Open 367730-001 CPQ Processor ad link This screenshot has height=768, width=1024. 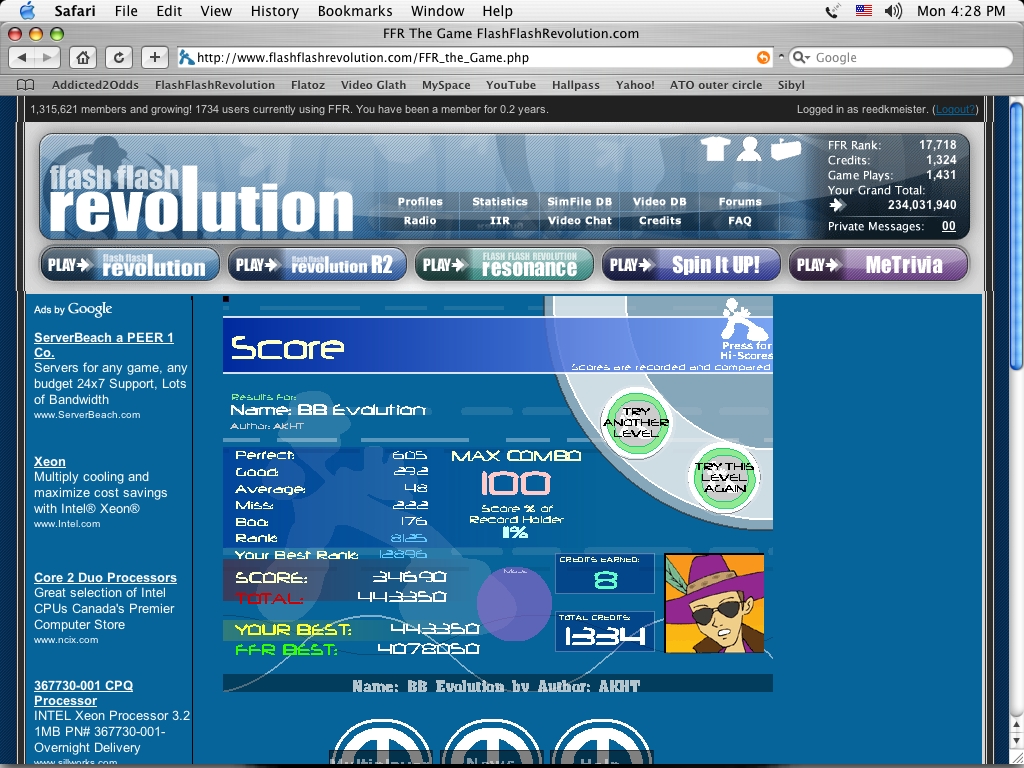pyautogui.click(x=84, y=693)
